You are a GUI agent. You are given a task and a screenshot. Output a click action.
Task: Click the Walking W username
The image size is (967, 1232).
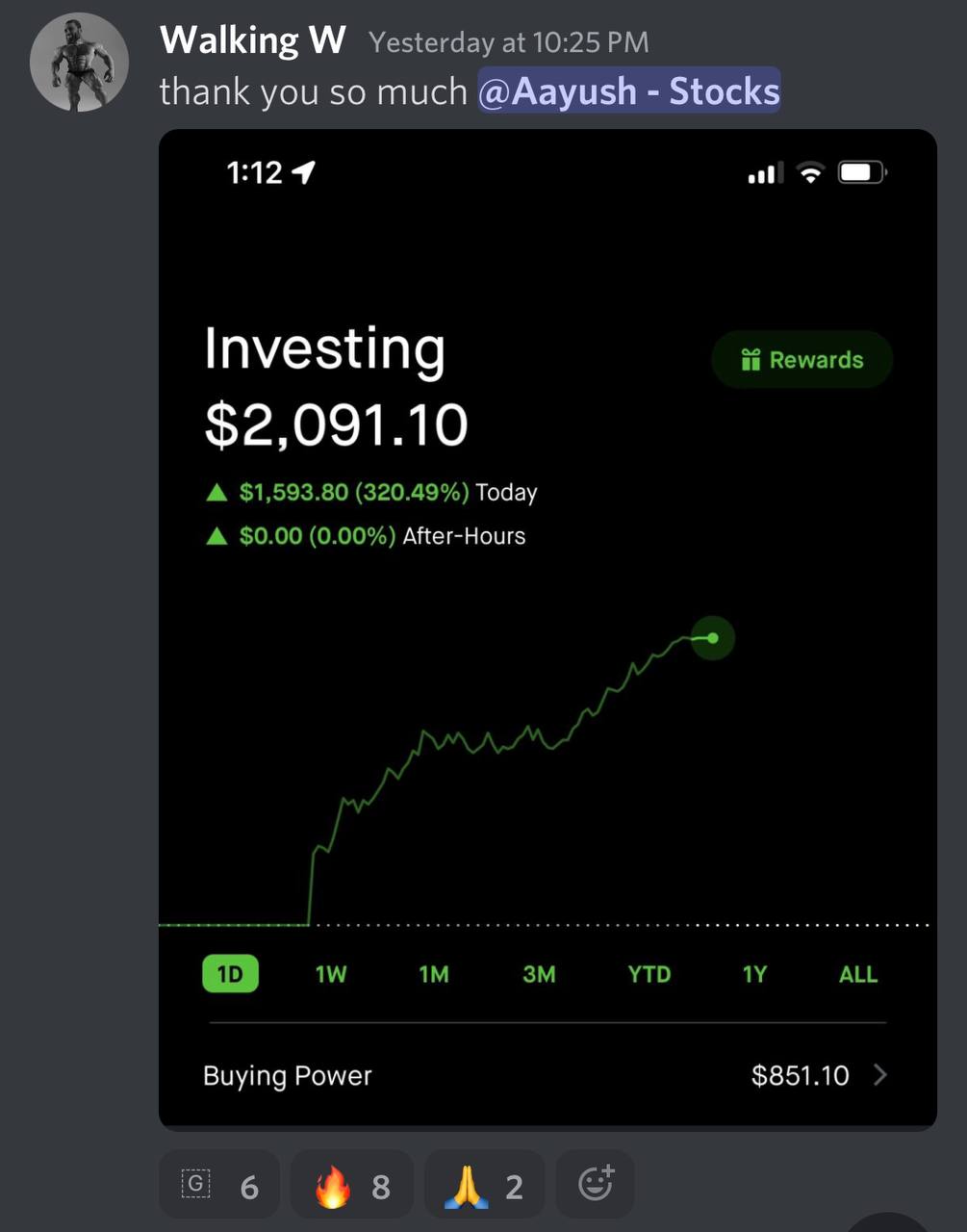coord(252,40)
